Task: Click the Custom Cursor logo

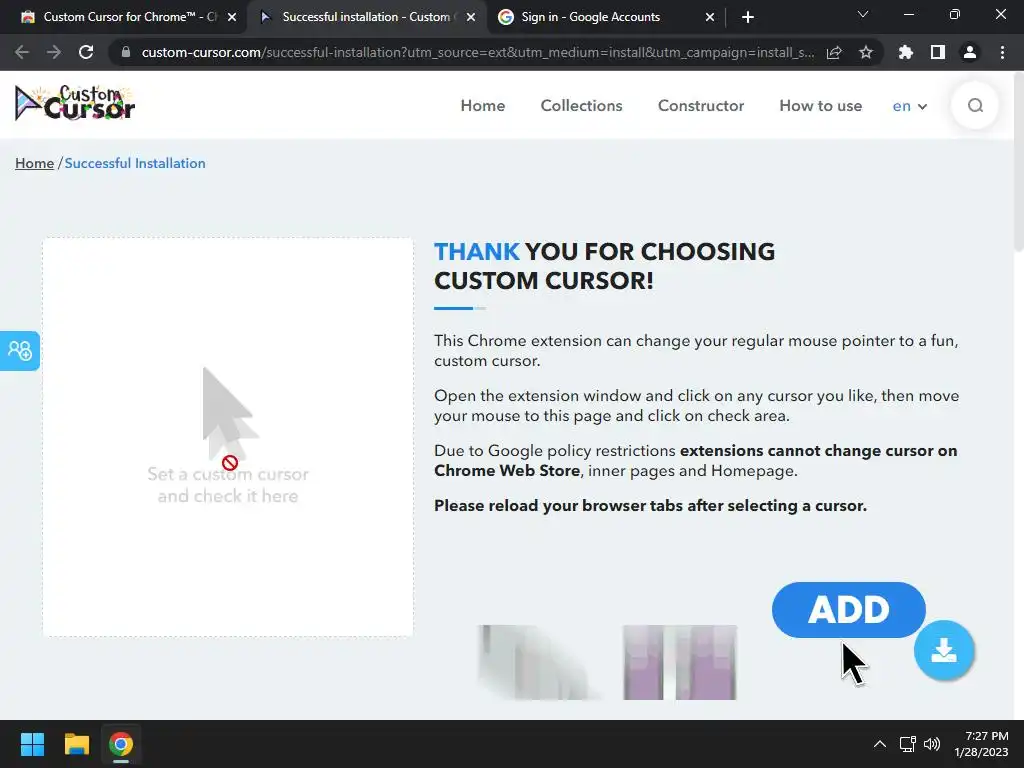Action: point(74,104)
